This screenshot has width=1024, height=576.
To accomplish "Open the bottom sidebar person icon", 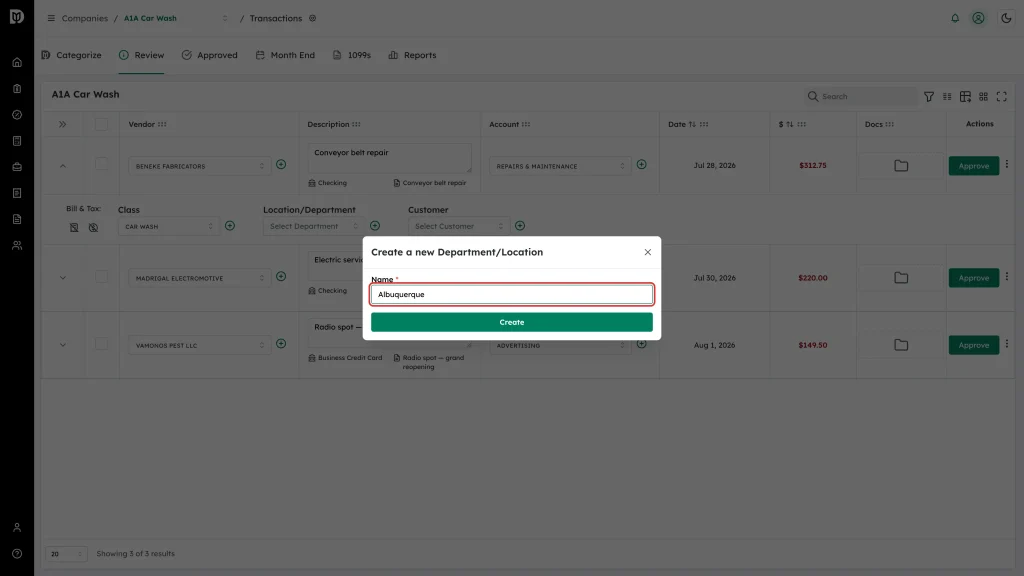I will (x=17, y=528).
